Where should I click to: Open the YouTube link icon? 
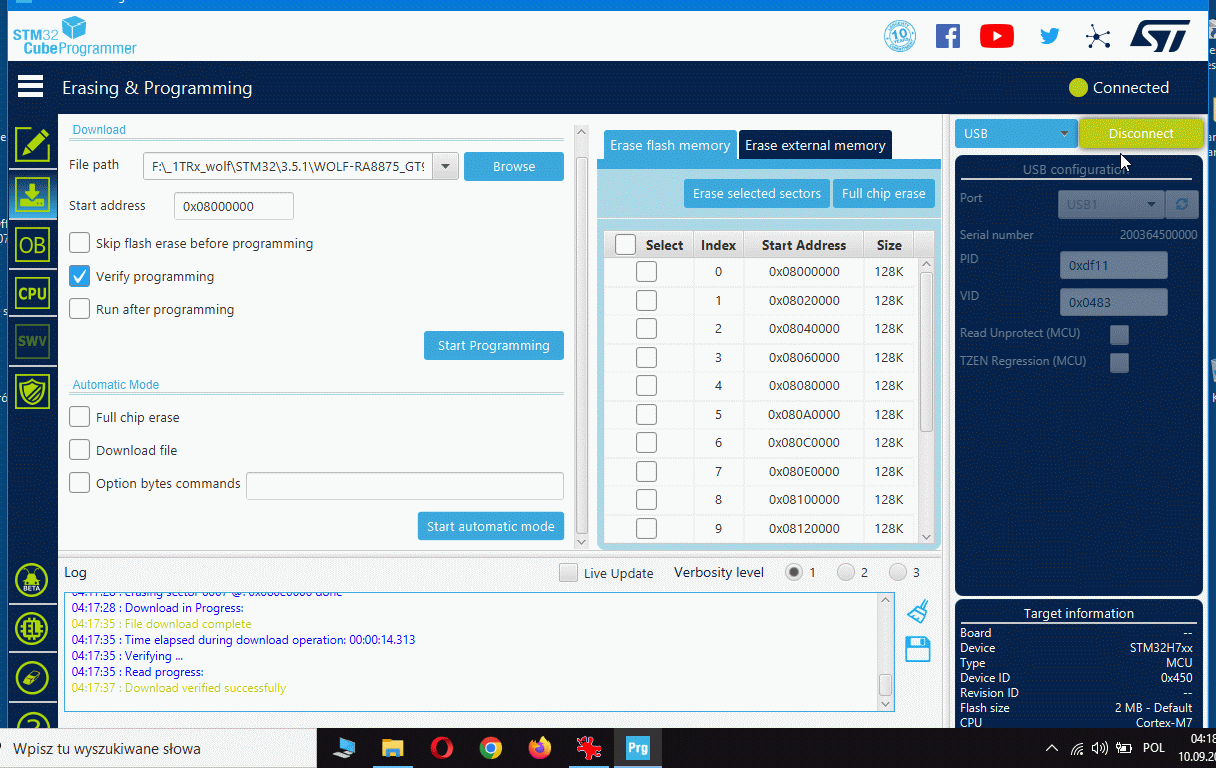tap(996, 37)
